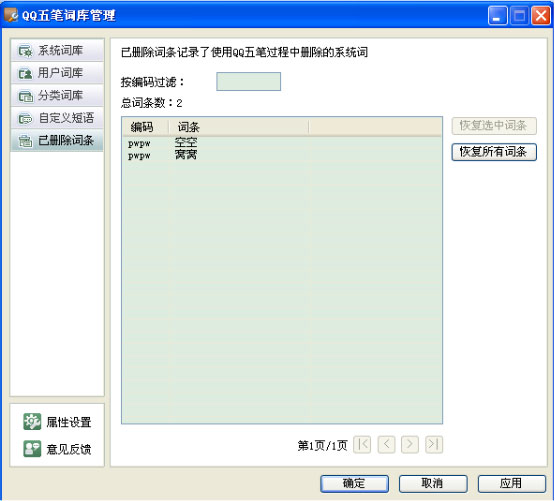Click the 分类词库 sidebar icon

tap(25, 96)
